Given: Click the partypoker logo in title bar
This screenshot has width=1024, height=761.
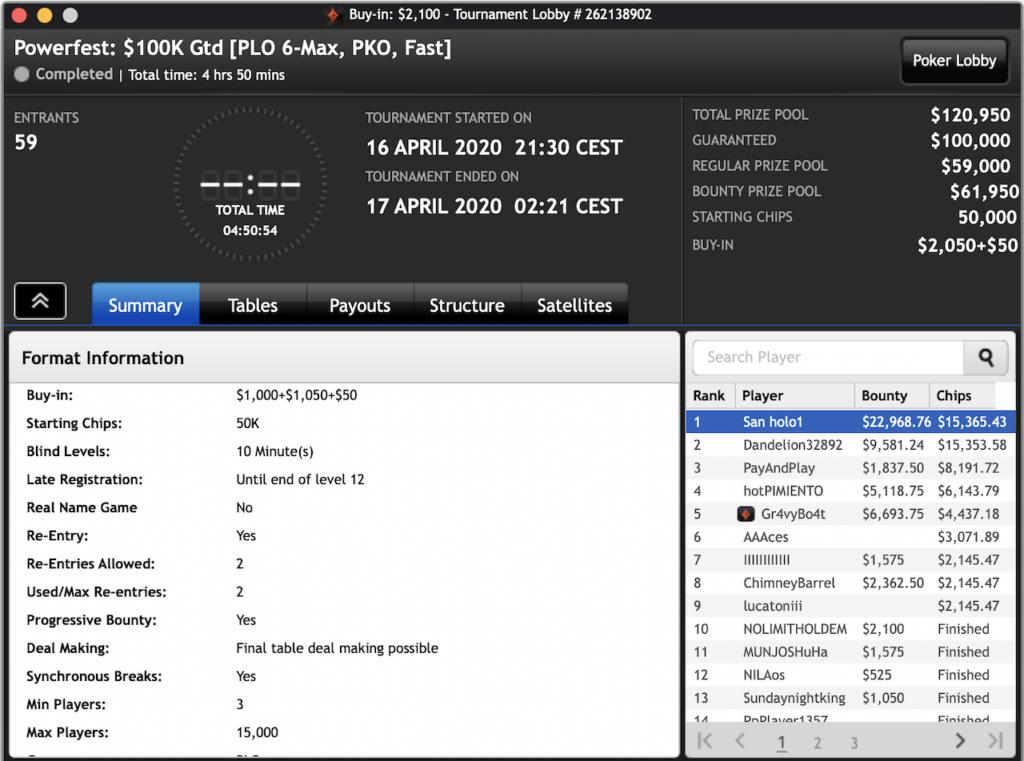Looking at the screenshot, I should coord(334,15).
